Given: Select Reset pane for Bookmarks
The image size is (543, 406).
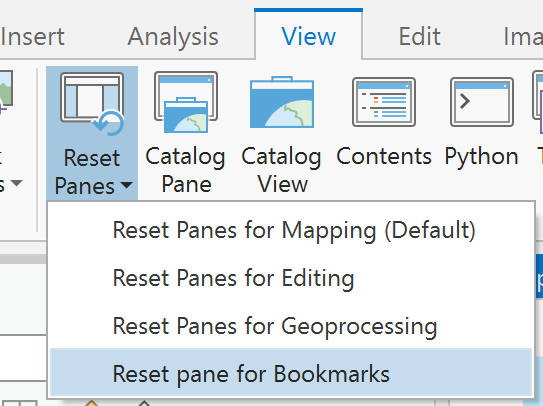Looking at the screenshot, I should point(291,374).
